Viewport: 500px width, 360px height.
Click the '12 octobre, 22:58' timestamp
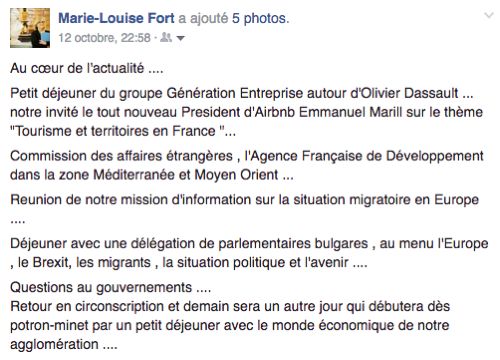coord(104,38)
